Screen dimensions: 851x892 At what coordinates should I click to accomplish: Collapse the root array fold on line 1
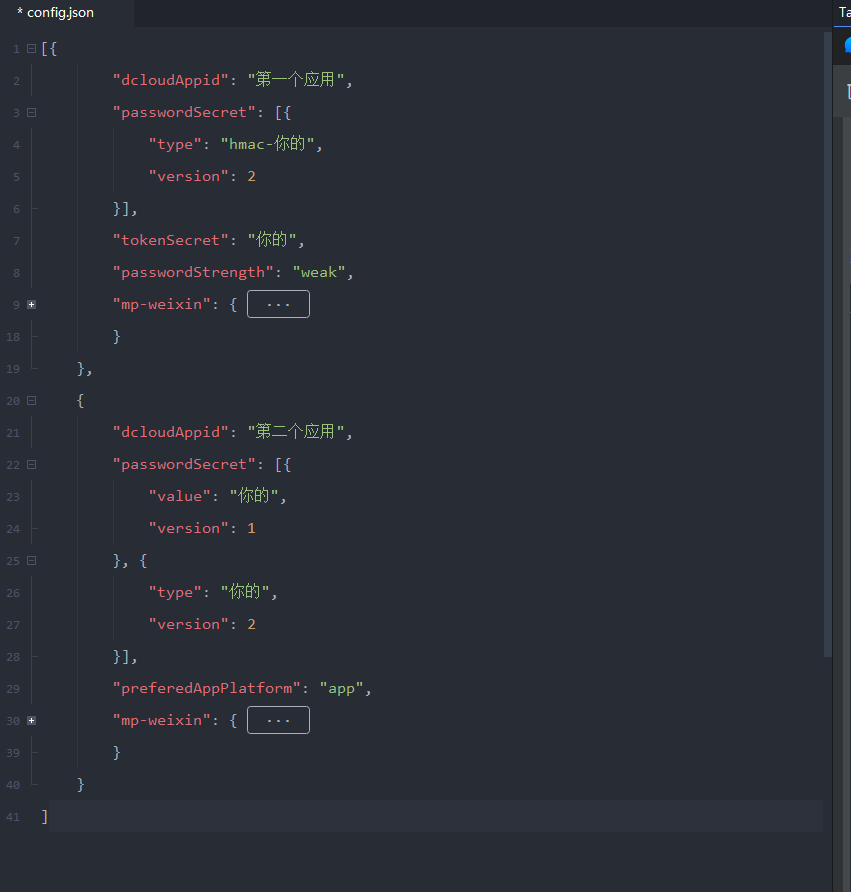pos(32,49)
